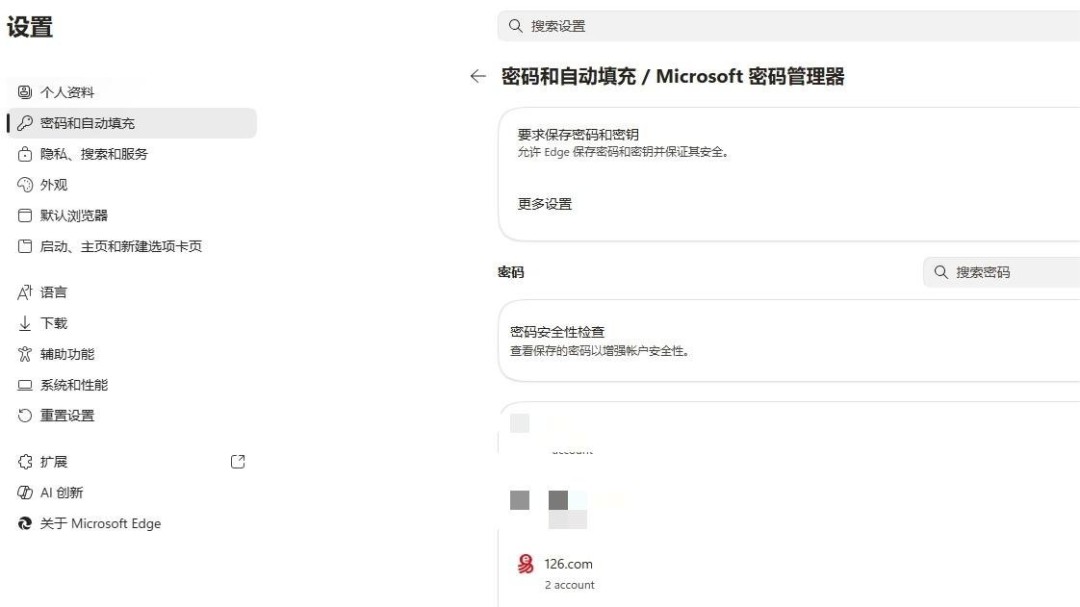Click the profile icon beside 个人资料
The image size is (1080, 607).
tap(25, 92)
